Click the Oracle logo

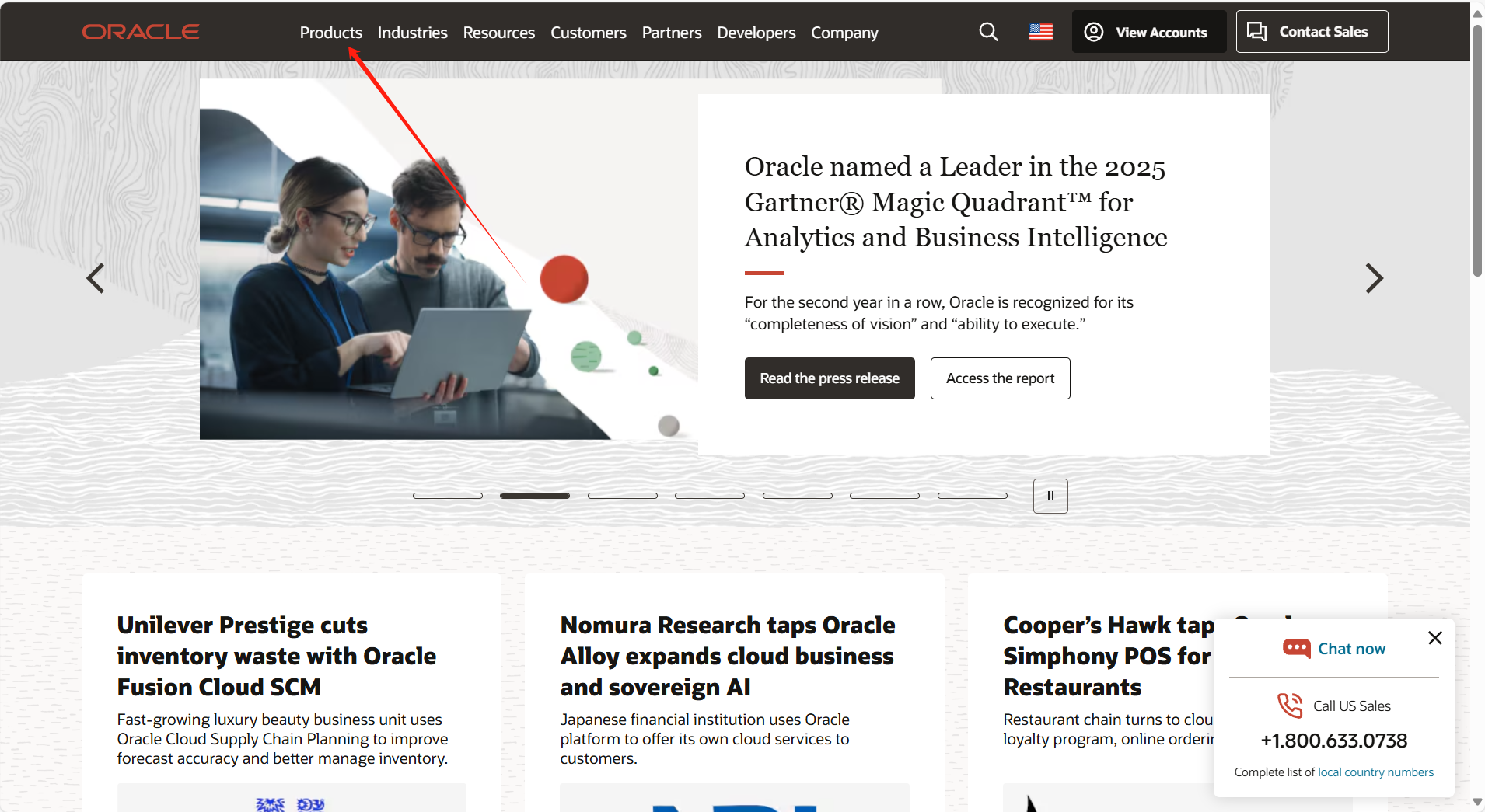pyautogui.click(x=141, y=32)
